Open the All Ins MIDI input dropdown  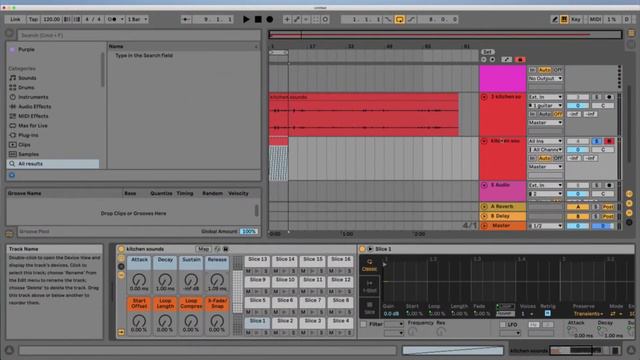[x=545, y=141]
